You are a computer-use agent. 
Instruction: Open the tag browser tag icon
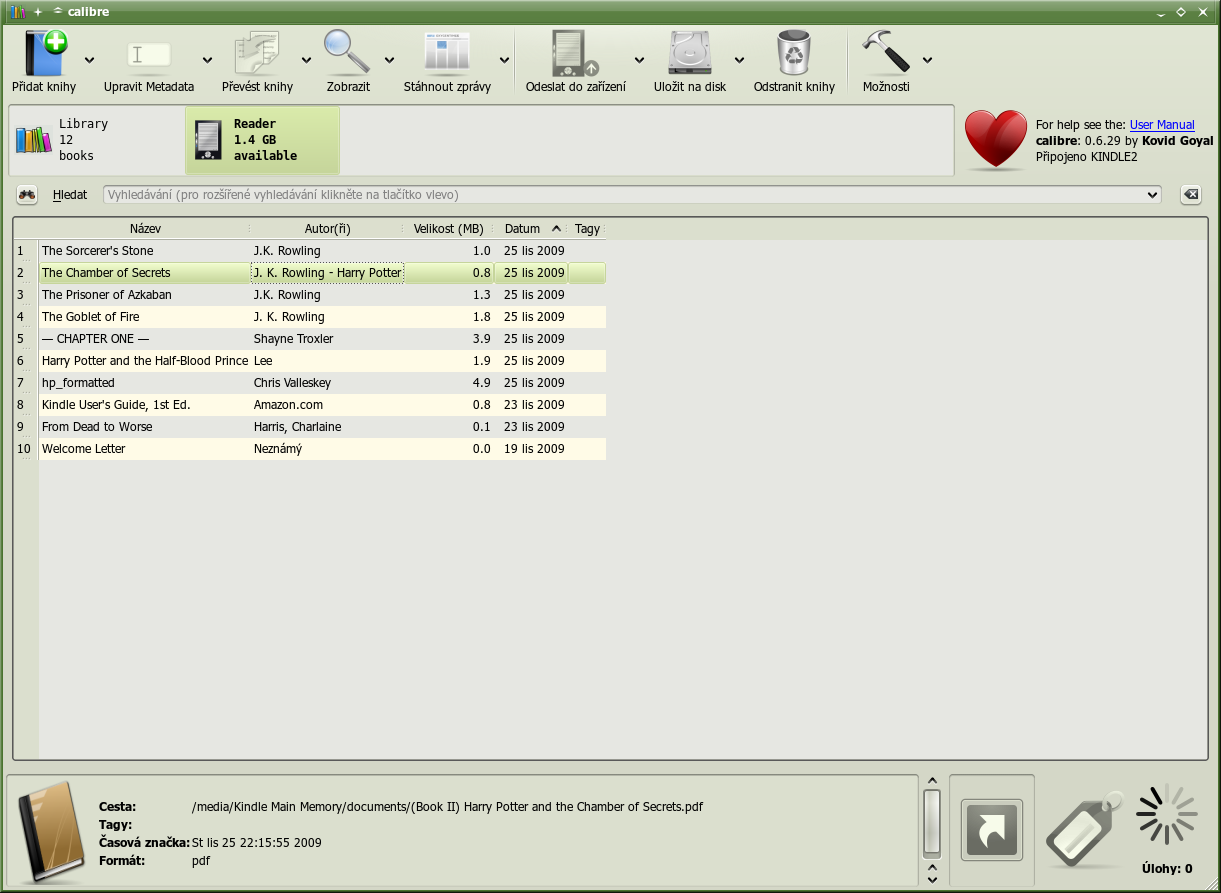point(1084,829)
